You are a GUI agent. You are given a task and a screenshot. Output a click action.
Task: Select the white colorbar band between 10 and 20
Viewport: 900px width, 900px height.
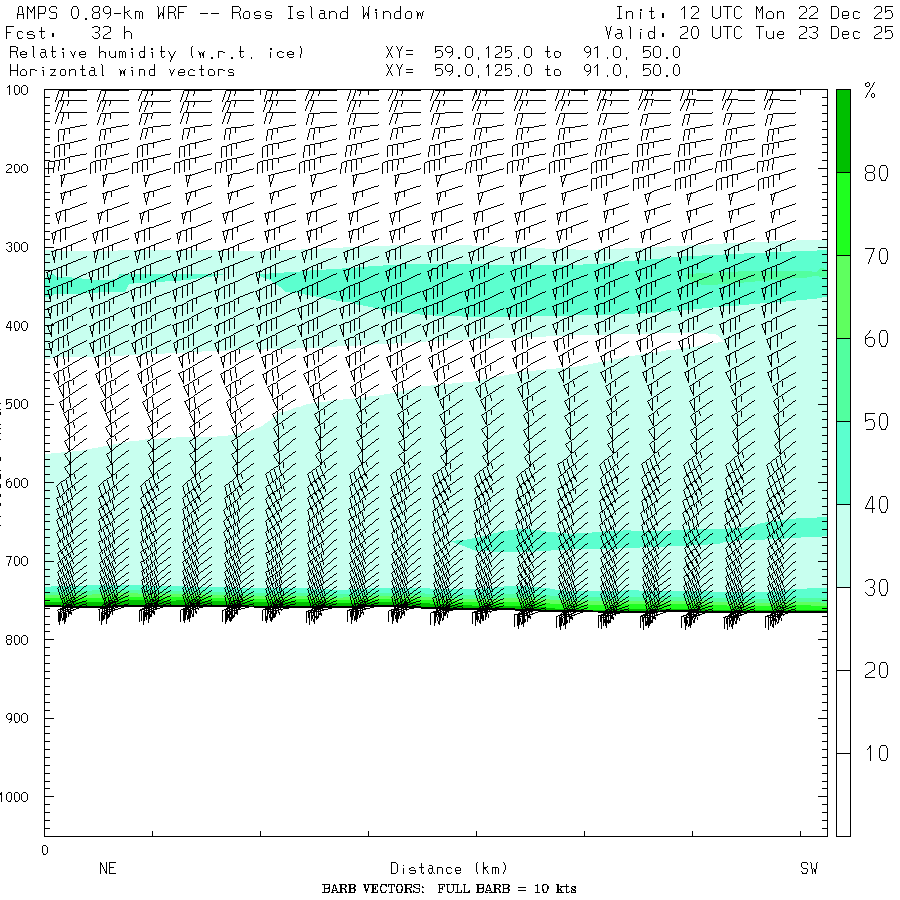(x=843, y=711)
